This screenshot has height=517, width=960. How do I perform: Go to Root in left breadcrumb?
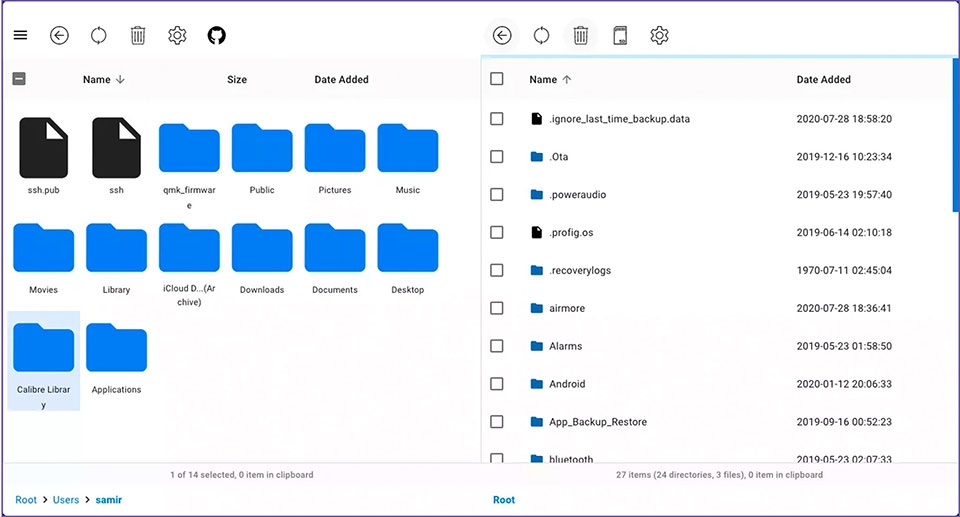(26, 500)
